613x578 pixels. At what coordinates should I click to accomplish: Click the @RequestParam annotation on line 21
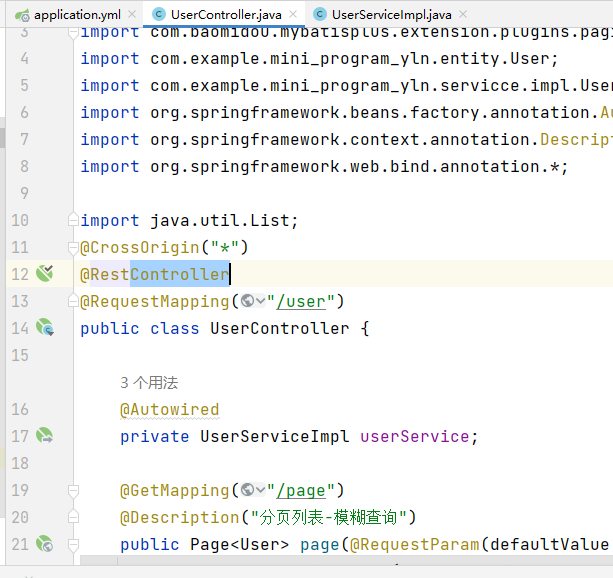click(x=414, y=544)
